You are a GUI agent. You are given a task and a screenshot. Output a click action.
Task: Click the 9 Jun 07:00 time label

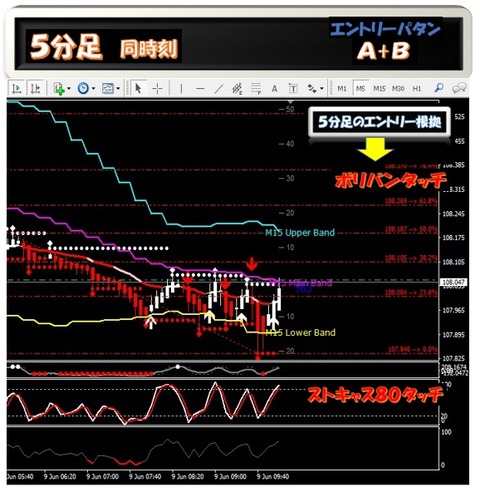[103, 477]
